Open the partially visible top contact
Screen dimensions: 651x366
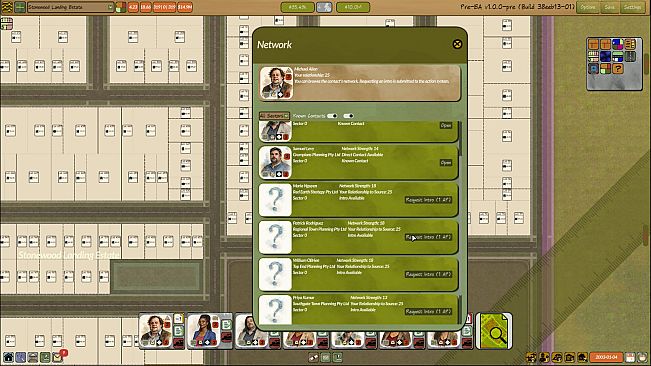coord(446,125)
